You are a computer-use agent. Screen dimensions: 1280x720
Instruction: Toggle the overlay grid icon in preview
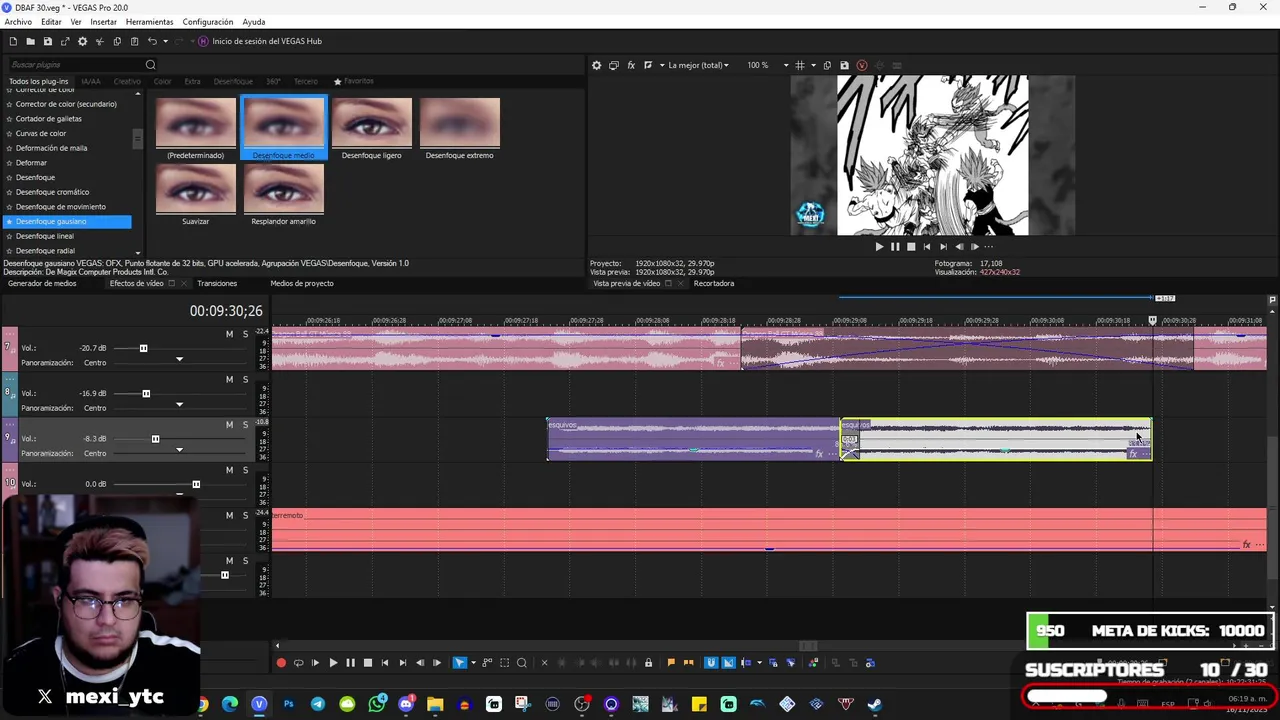click(x=799, y=65)
